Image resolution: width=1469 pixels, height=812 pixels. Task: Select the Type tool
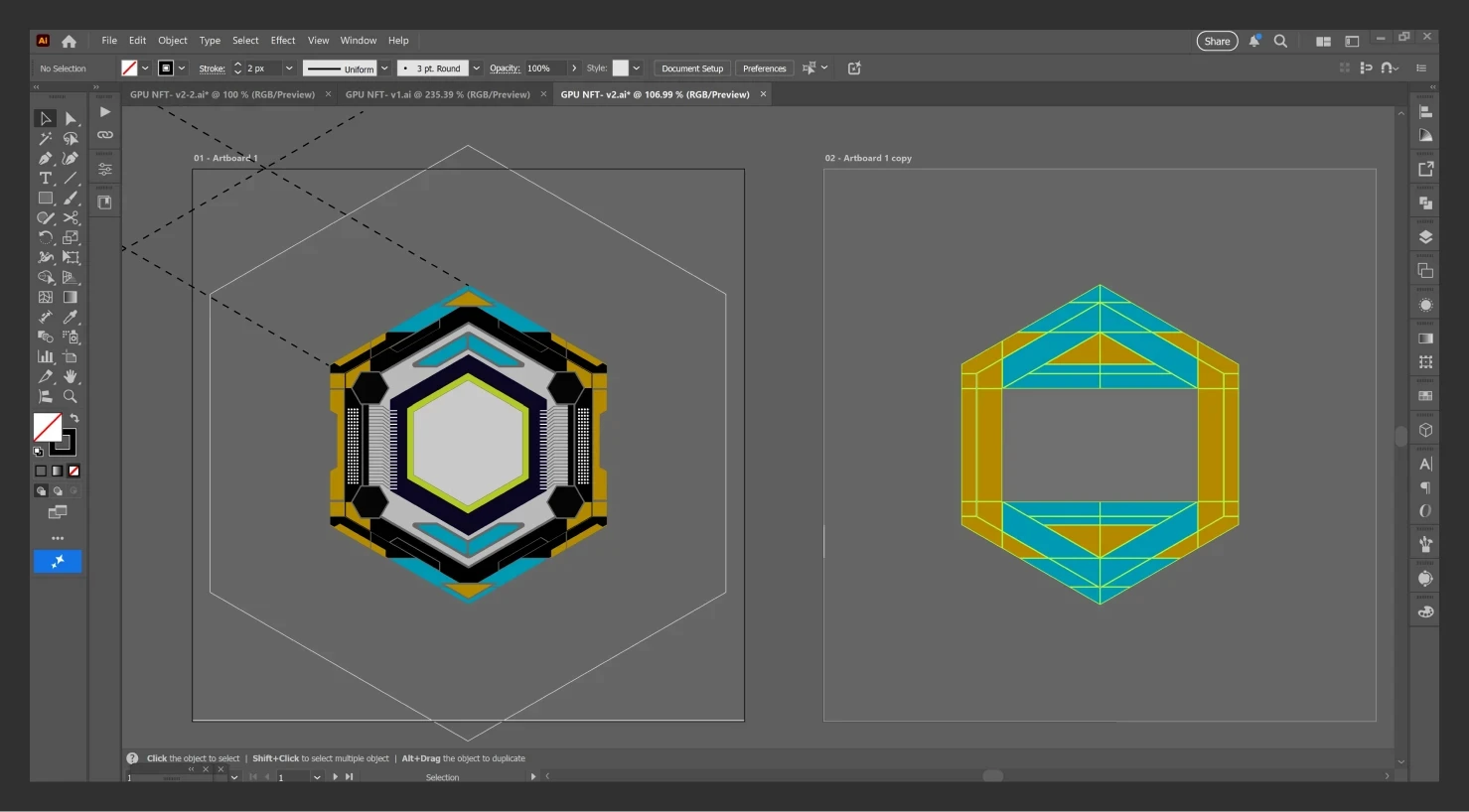45,179
